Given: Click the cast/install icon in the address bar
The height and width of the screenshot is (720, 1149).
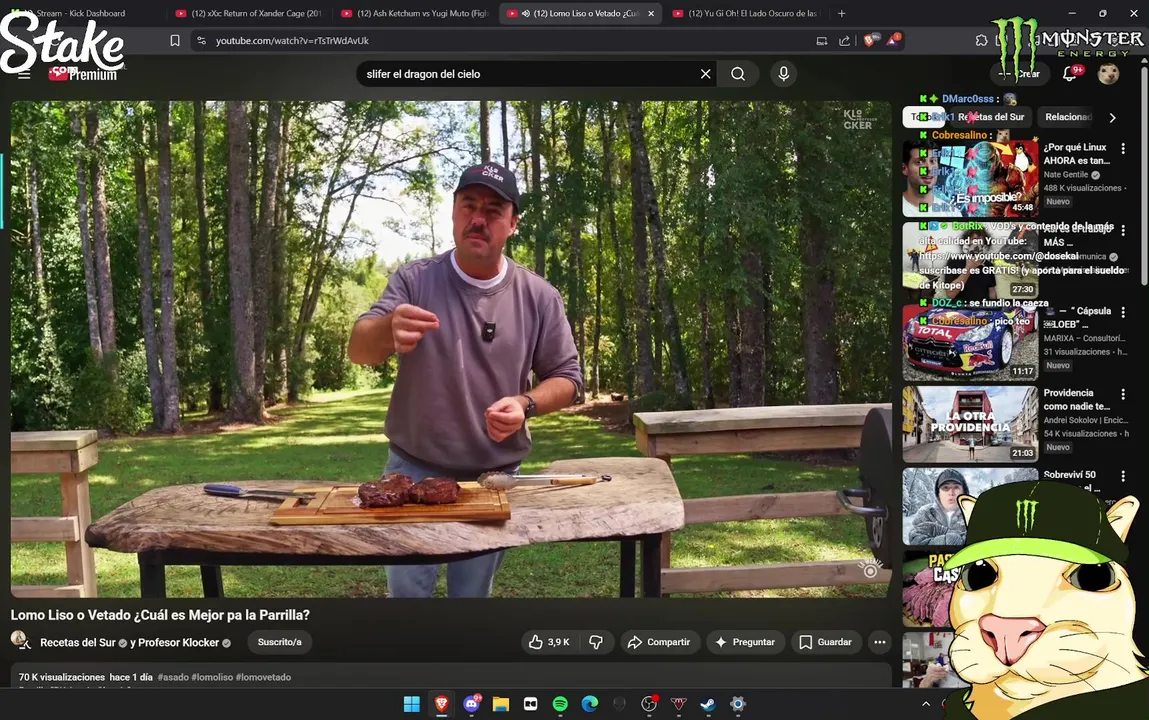Looking at the screenshot, I should pyautogui.click(x=821, y=41).
